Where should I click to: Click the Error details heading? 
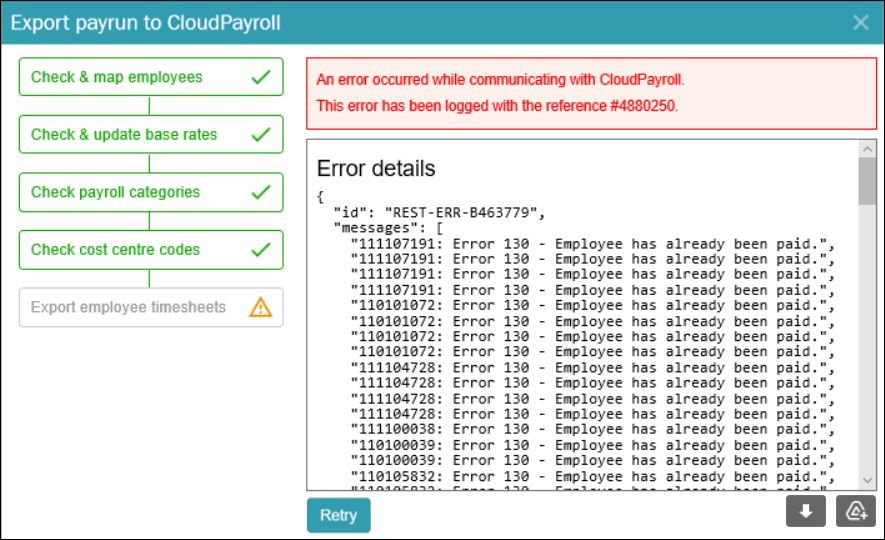[x=376, y=168]
